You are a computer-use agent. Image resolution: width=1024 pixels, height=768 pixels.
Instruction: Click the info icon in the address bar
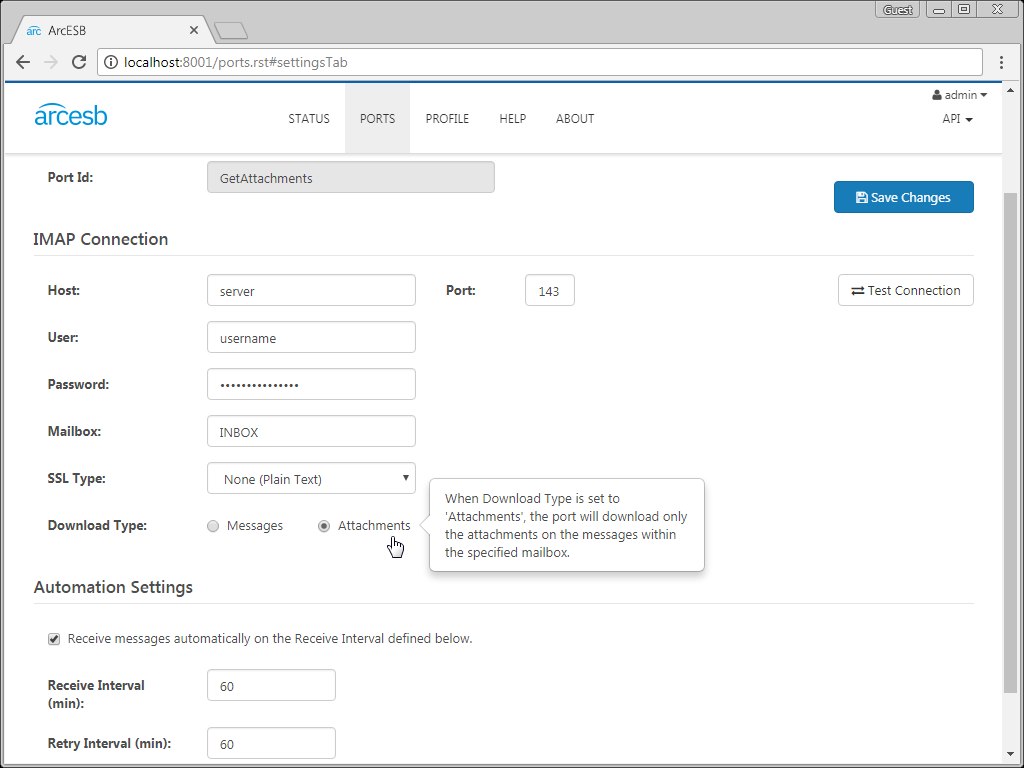point(110,61)
